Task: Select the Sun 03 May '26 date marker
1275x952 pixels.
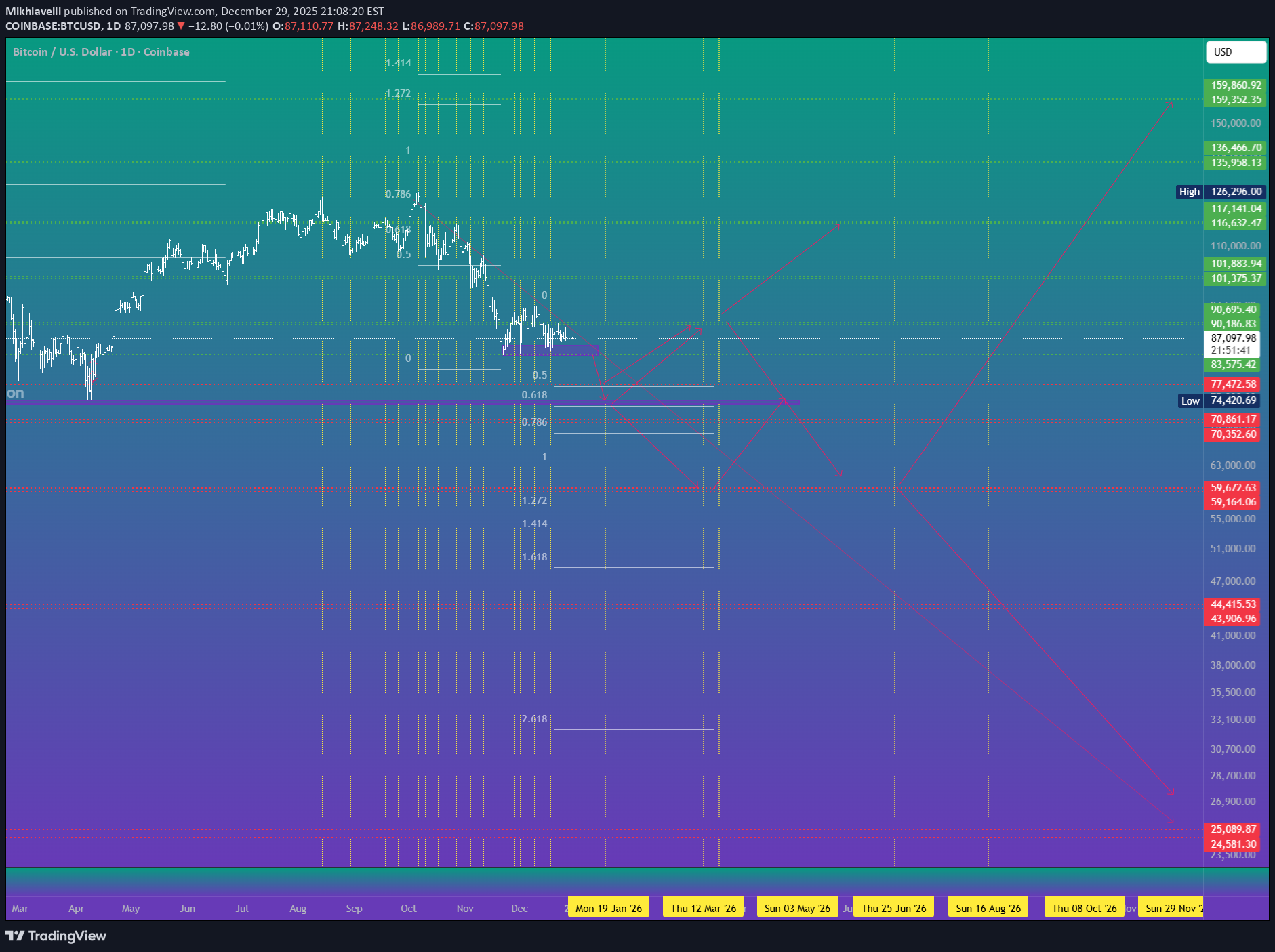Action: pos(797,908)
